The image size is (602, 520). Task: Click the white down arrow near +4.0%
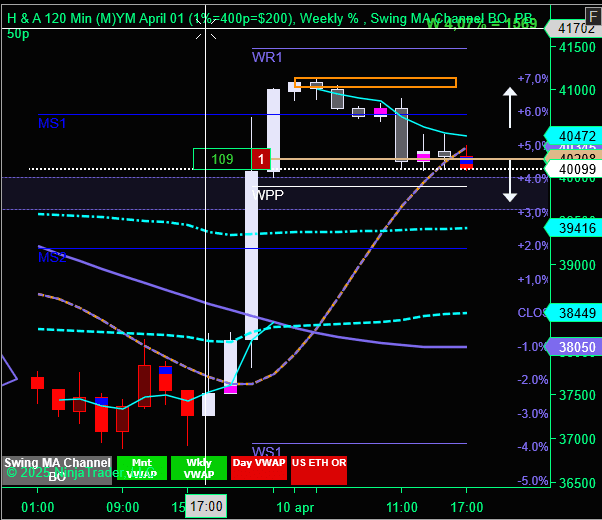point(510,181)
